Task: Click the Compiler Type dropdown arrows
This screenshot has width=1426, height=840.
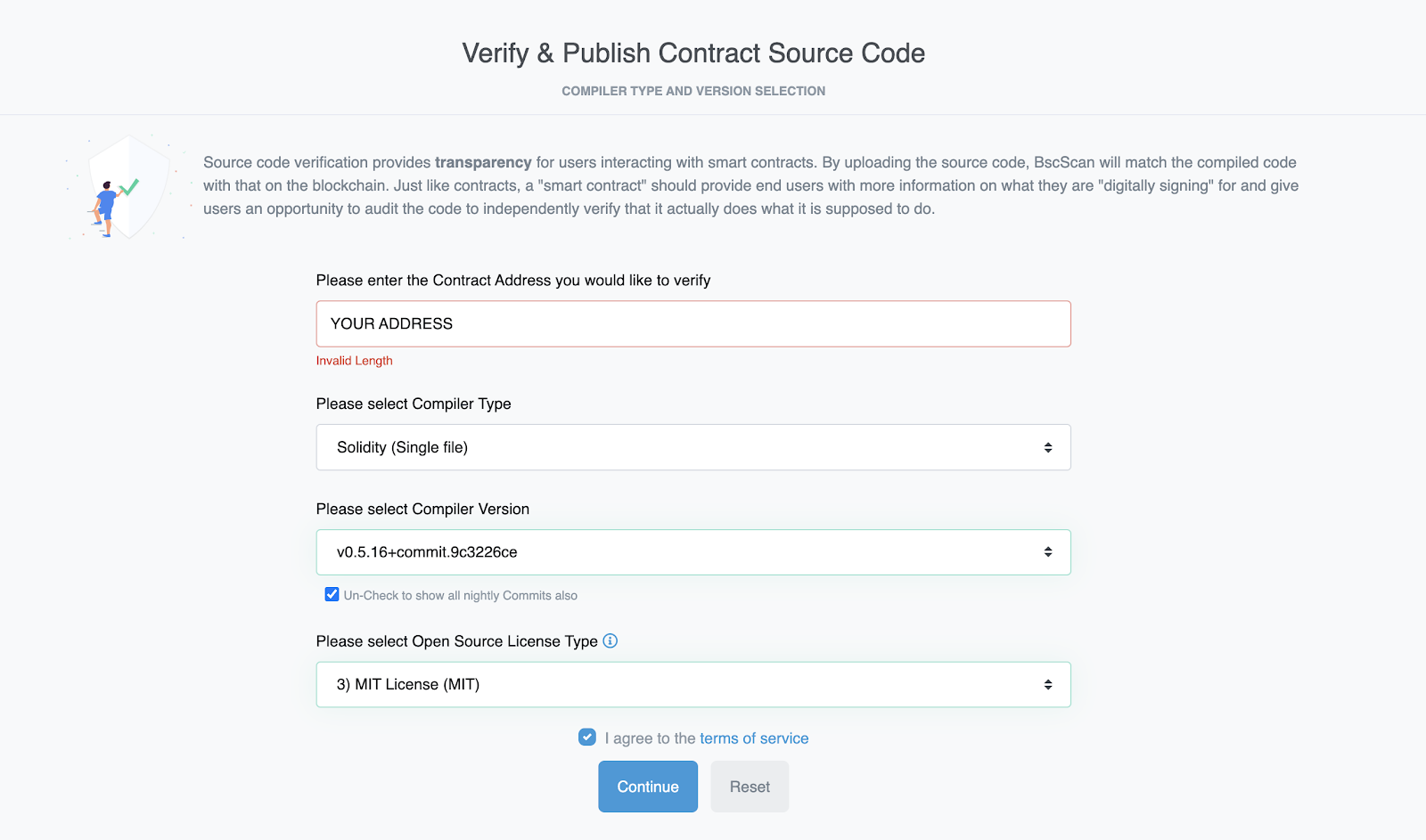Action: click(1048, 447)
